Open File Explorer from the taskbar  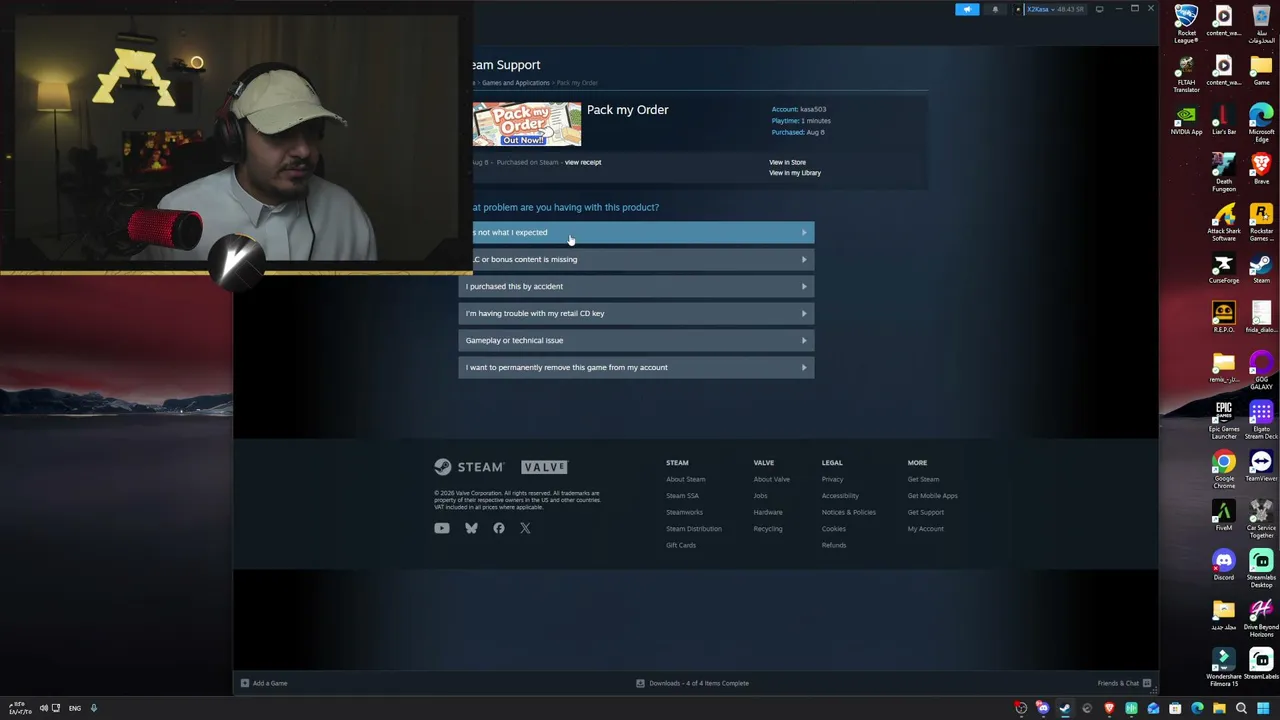(1219, 709)
